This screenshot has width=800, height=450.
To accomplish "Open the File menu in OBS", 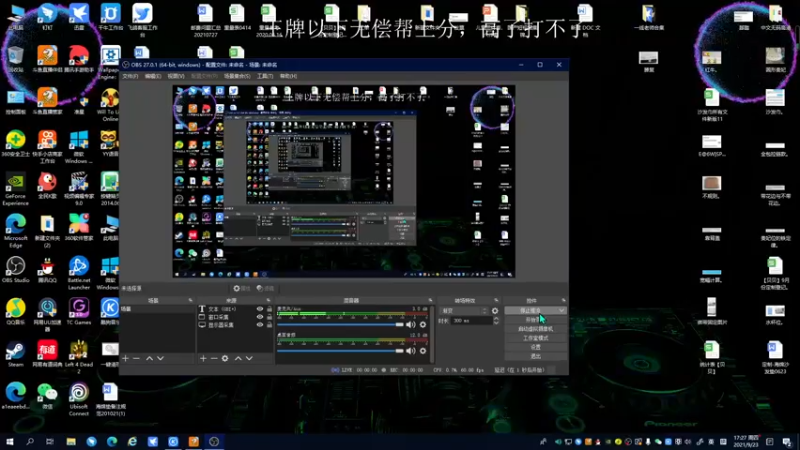I will click(130, 76).
